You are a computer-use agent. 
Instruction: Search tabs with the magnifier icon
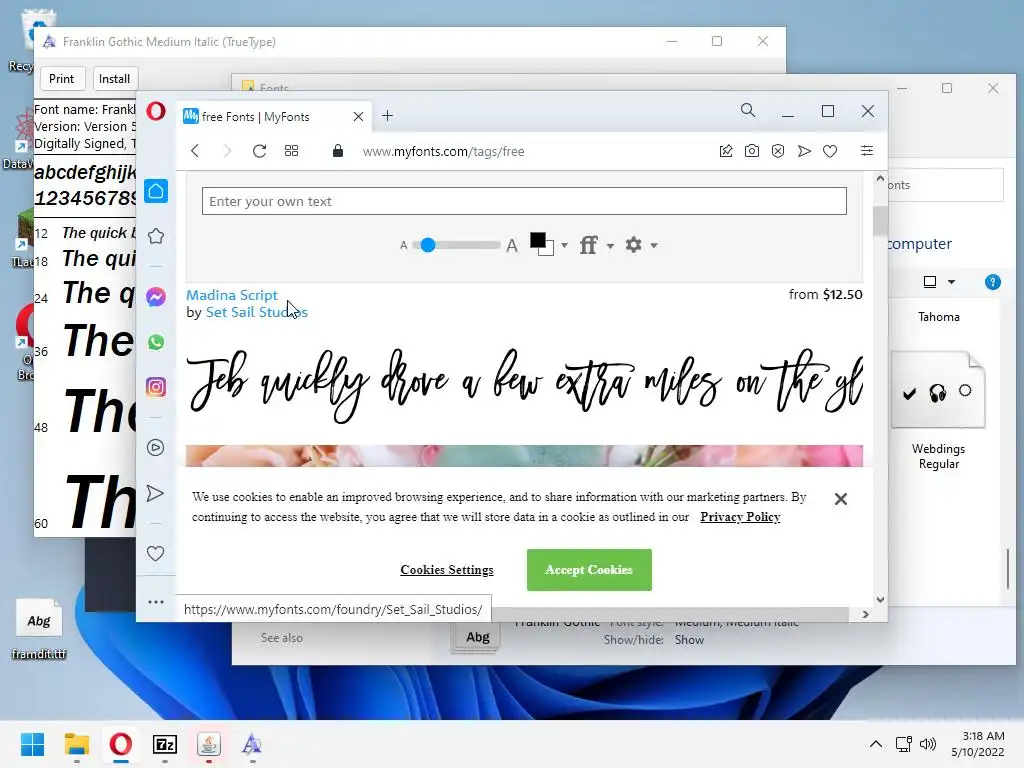[748, 110]
